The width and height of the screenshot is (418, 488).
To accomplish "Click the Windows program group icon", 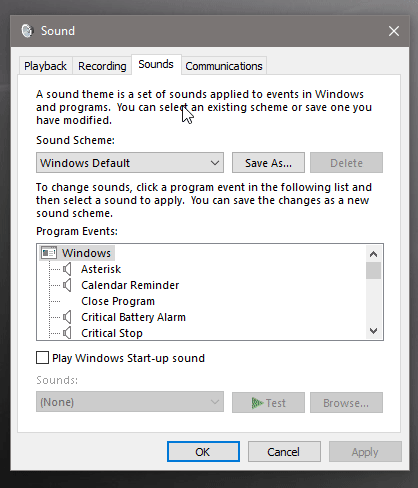I will click(x=49, y=253).
